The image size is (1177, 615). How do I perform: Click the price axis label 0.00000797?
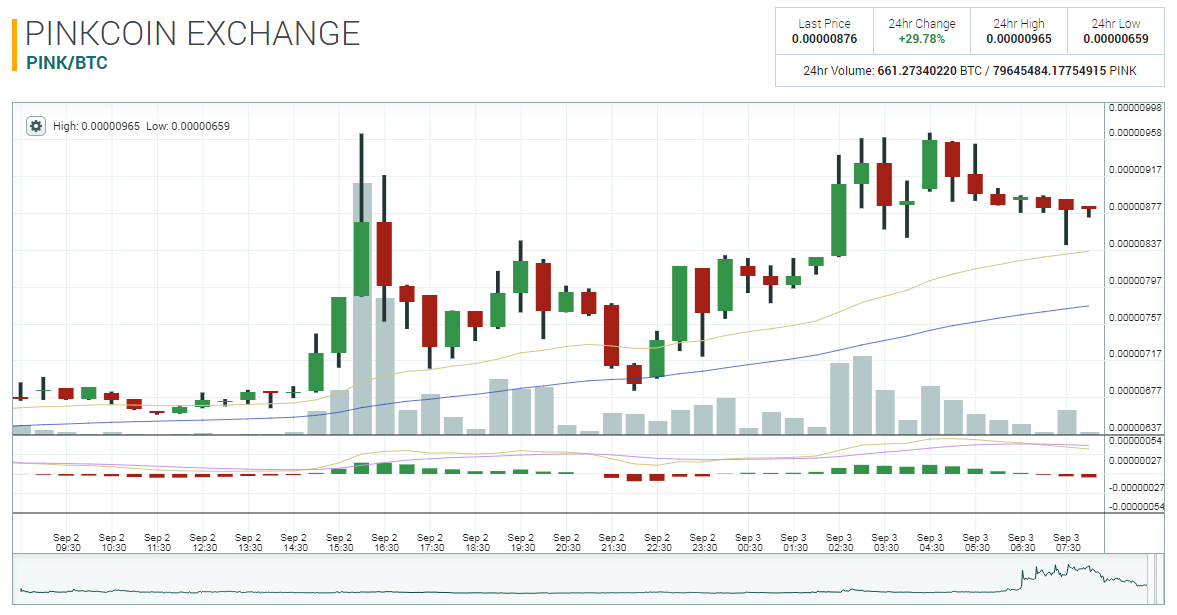1135,281
